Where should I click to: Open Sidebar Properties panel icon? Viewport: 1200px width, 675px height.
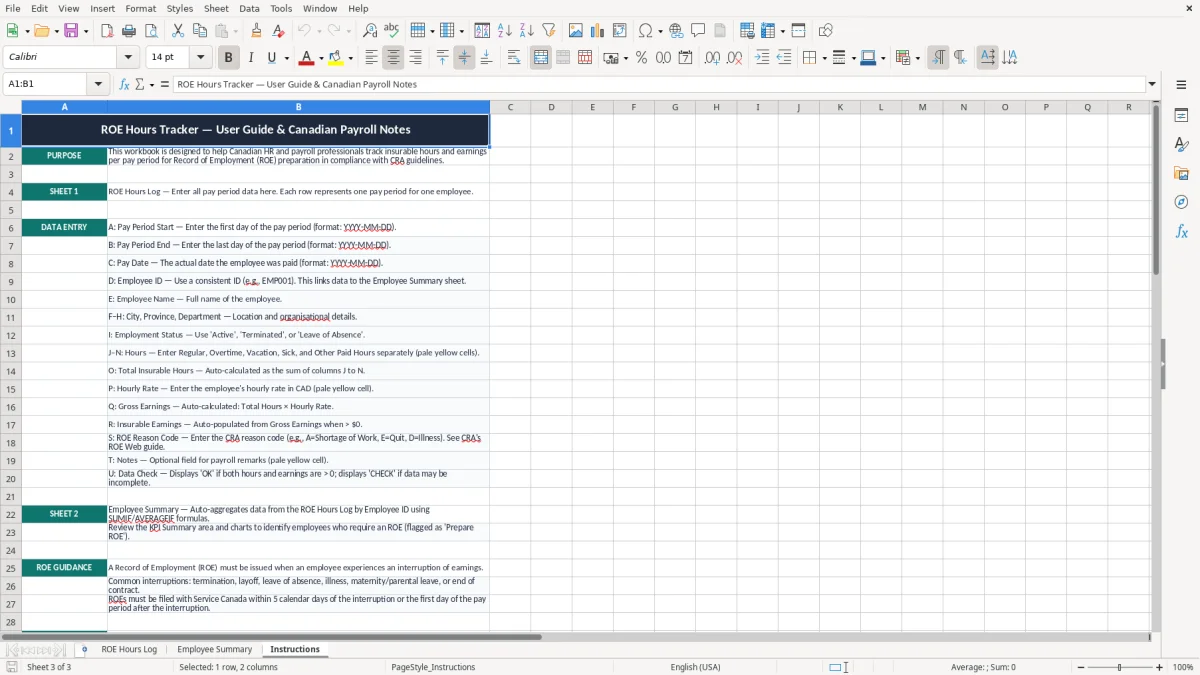tap(1181, 115)
